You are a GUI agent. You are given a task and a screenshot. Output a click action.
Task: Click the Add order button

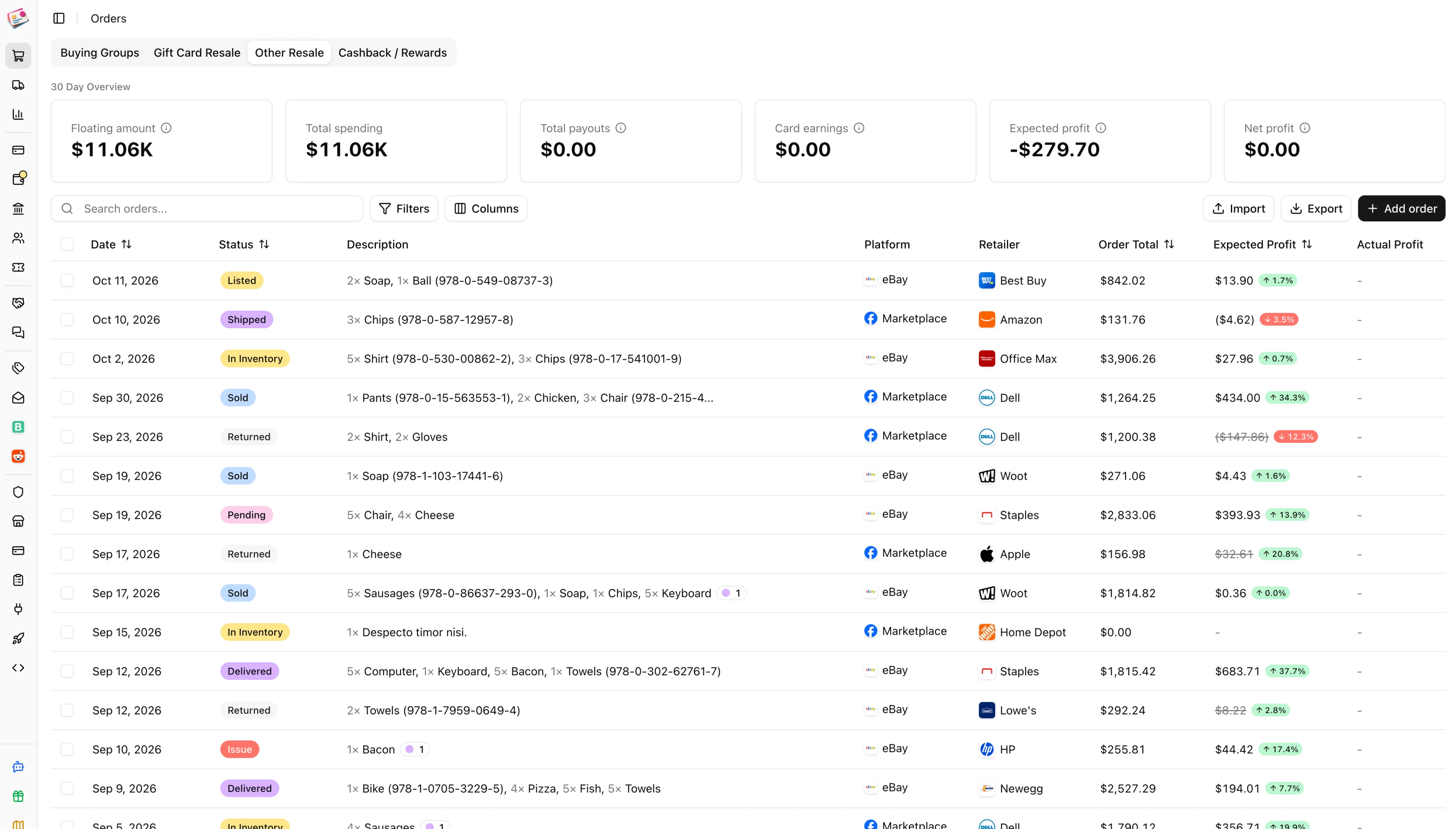(1401, 208)
